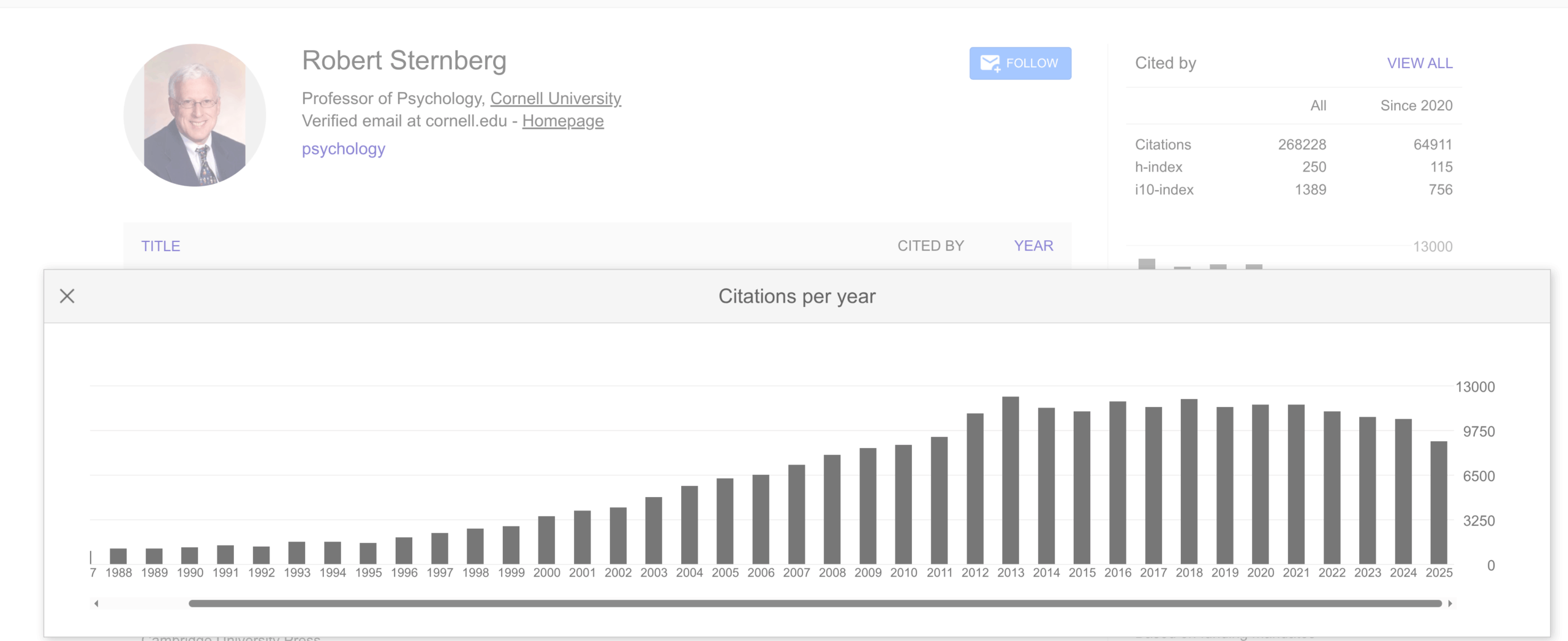Open Robert Sternberg's profile photo
1568x641 pixels.
(x=195, y=115)
